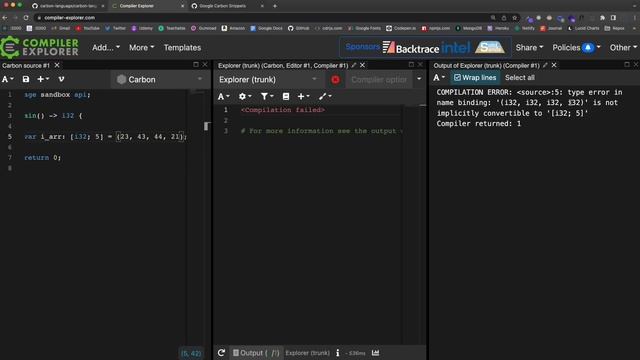Click the Compilation failed text in compiler pane
The height and width of the screenshot is (360, 640).
(282, 110)
